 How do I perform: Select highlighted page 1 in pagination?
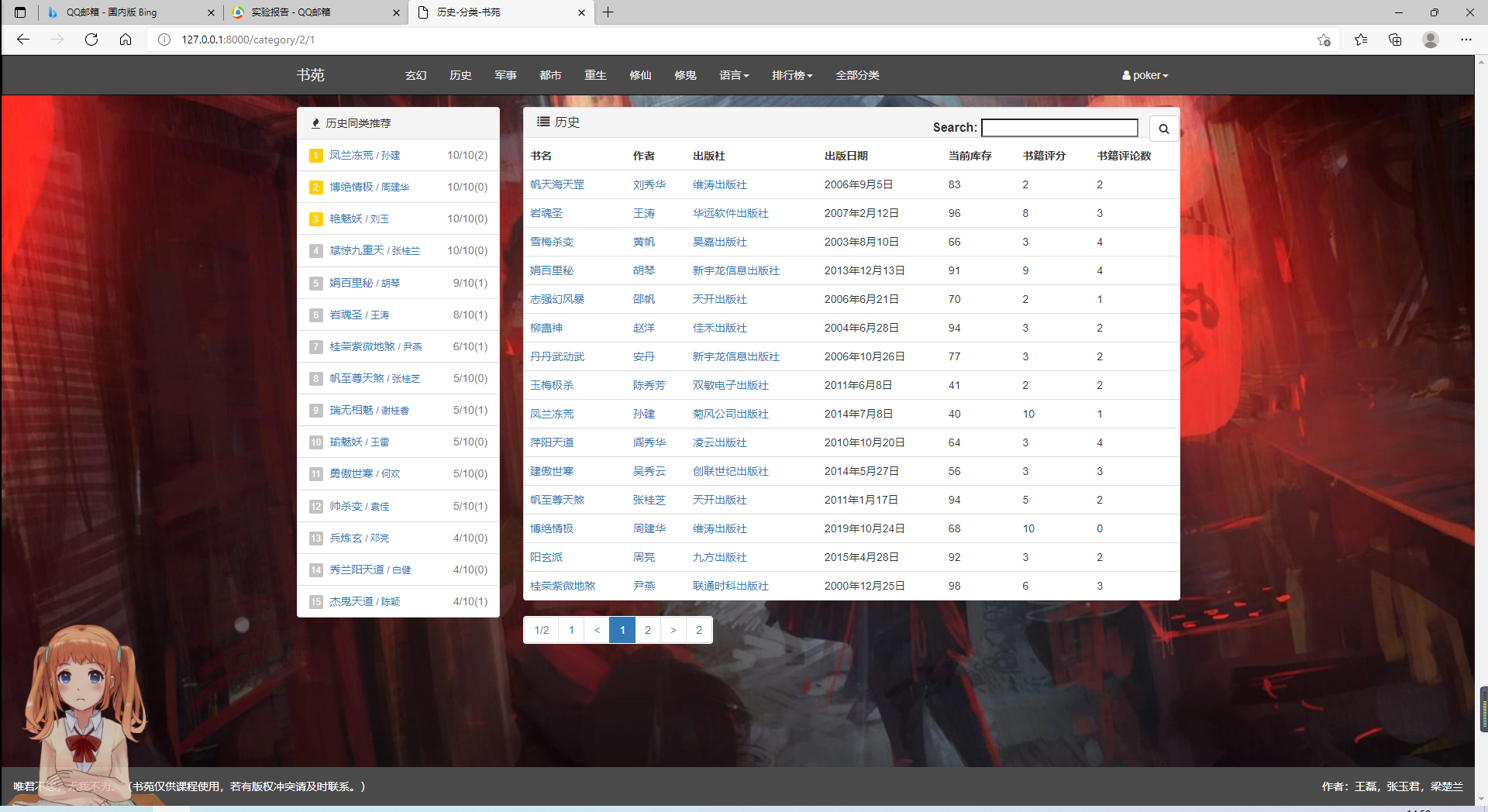pos(622,630)
